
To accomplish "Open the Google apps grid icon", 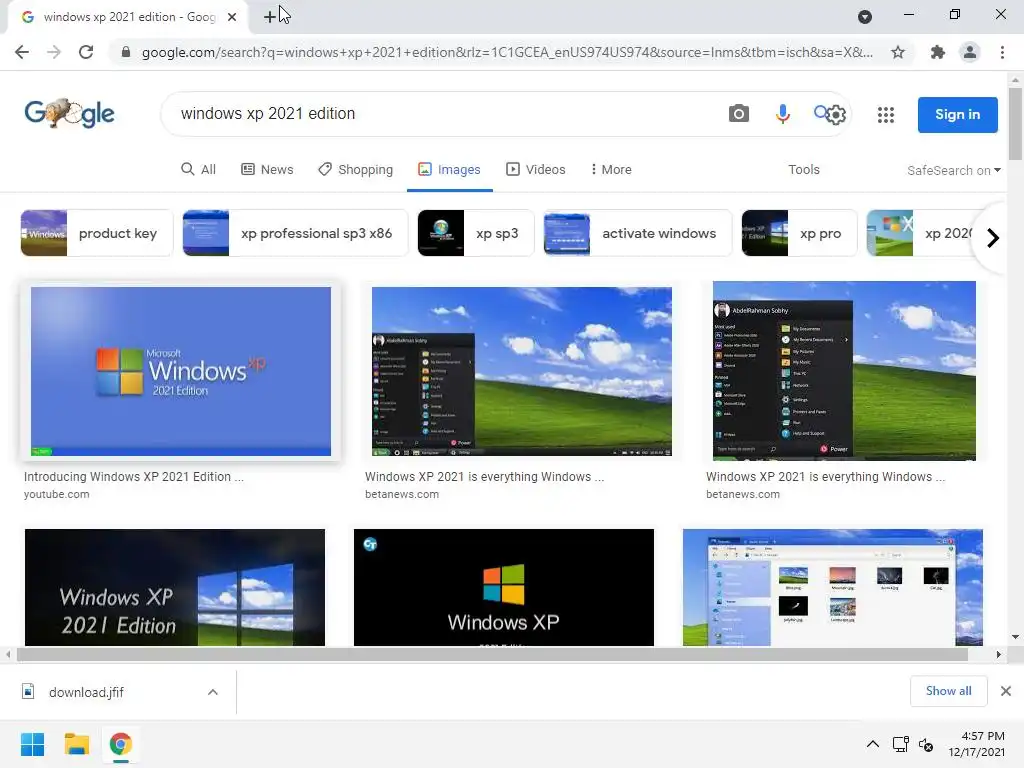I will pyautogui.click(x=886, y=115).
